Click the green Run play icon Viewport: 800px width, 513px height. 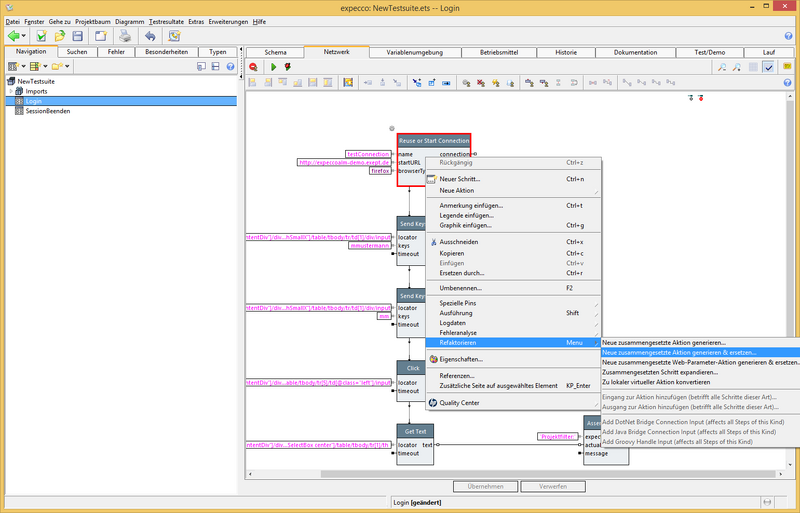(273, 67)
